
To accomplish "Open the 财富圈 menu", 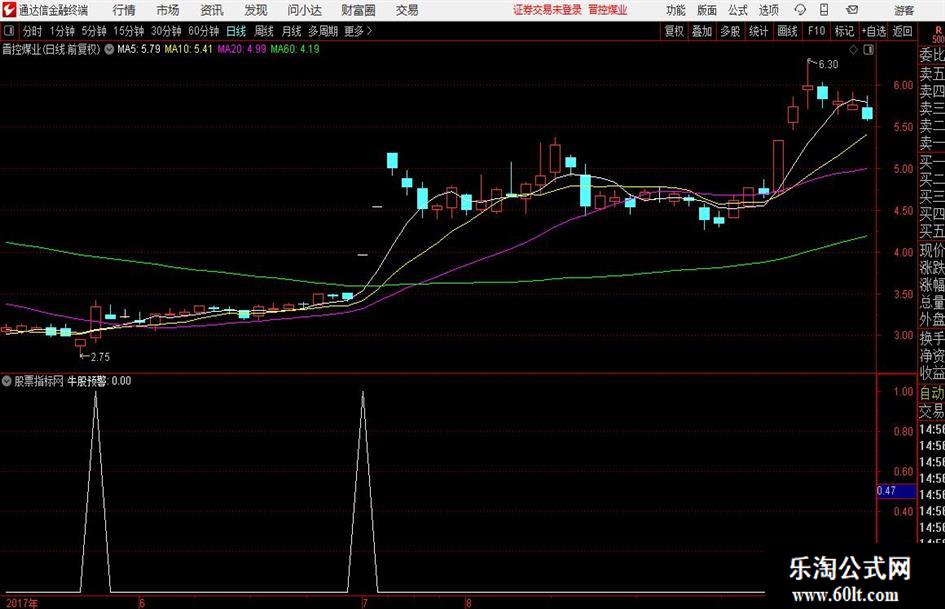I will pos(358,10).
